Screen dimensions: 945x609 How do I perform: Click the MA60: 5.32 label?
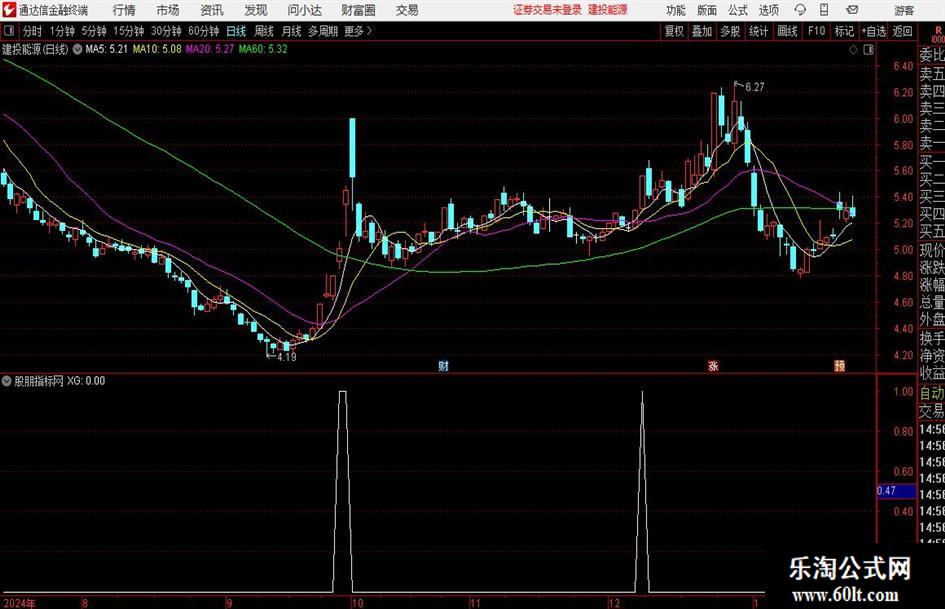[263, 49]
